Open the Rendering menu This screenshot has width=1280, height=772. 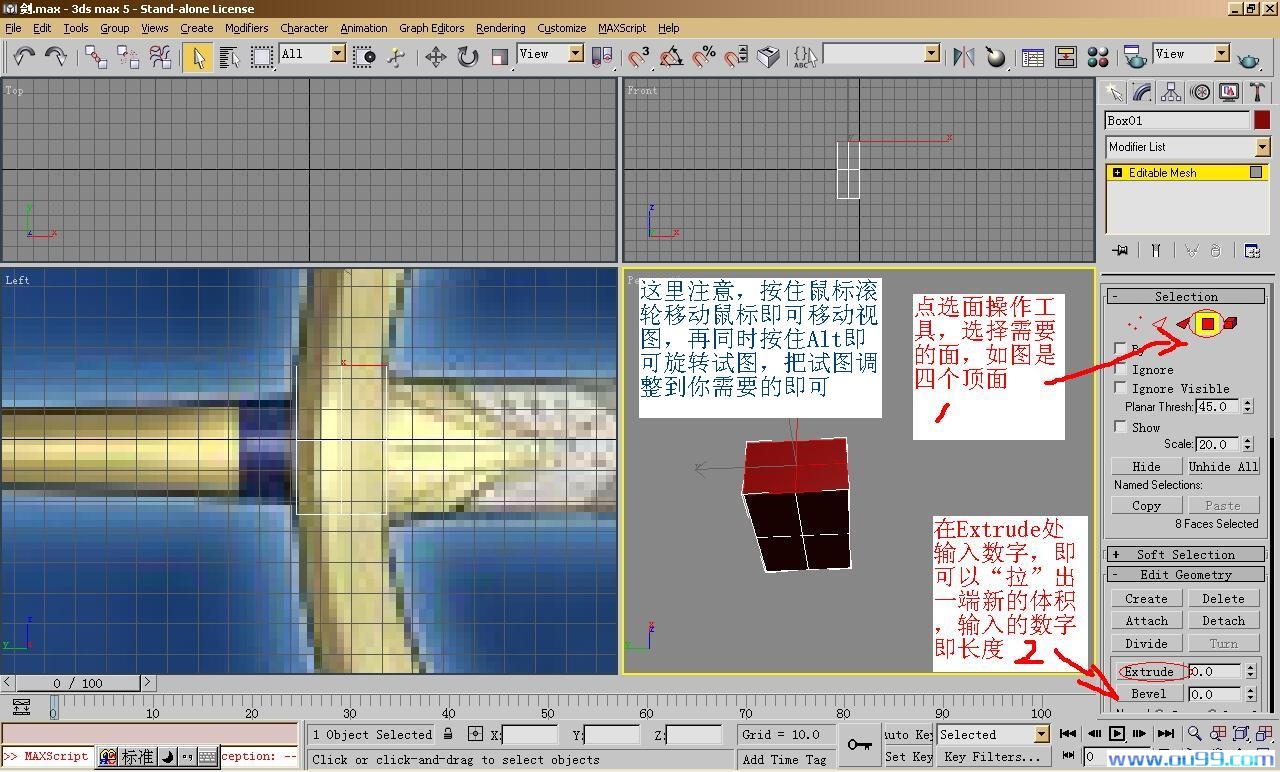click(x=501, y=28)
